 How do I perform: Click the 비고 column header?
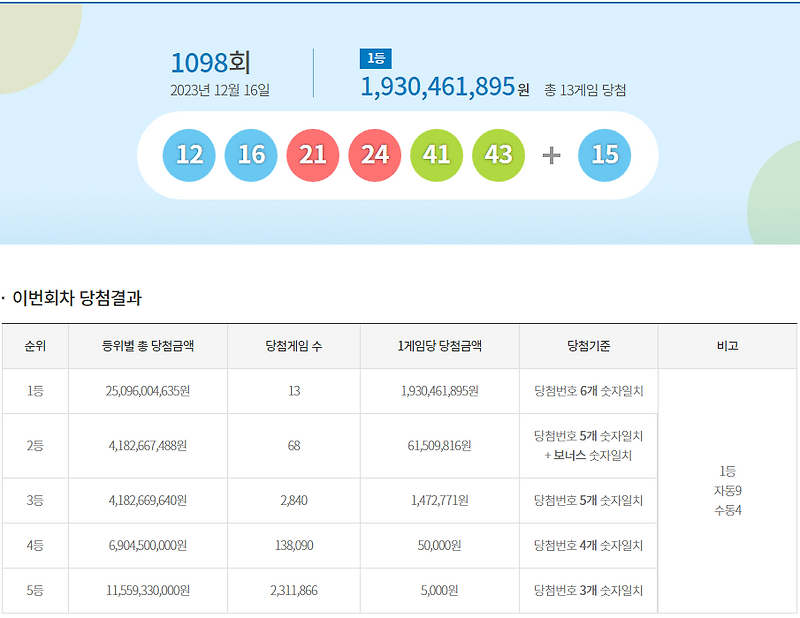[728, 346]
